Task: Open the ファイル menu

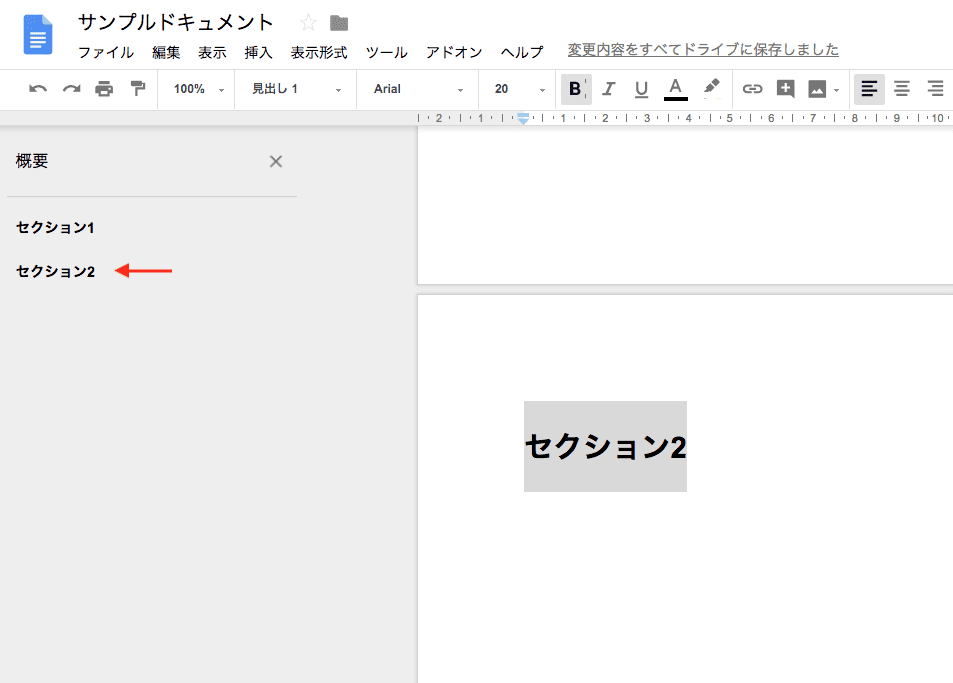Action: click(x=106, y=53)
